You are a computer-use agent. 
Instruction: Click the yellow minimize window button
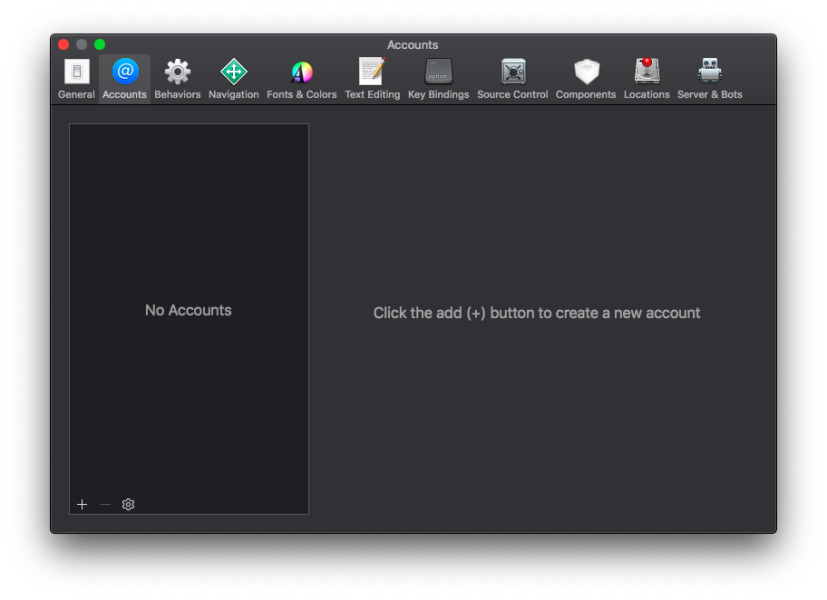(x=82, y=45)
